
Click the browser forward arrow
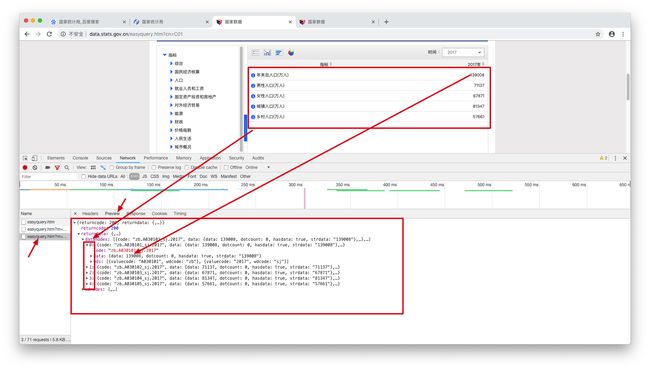click(38, 34)
